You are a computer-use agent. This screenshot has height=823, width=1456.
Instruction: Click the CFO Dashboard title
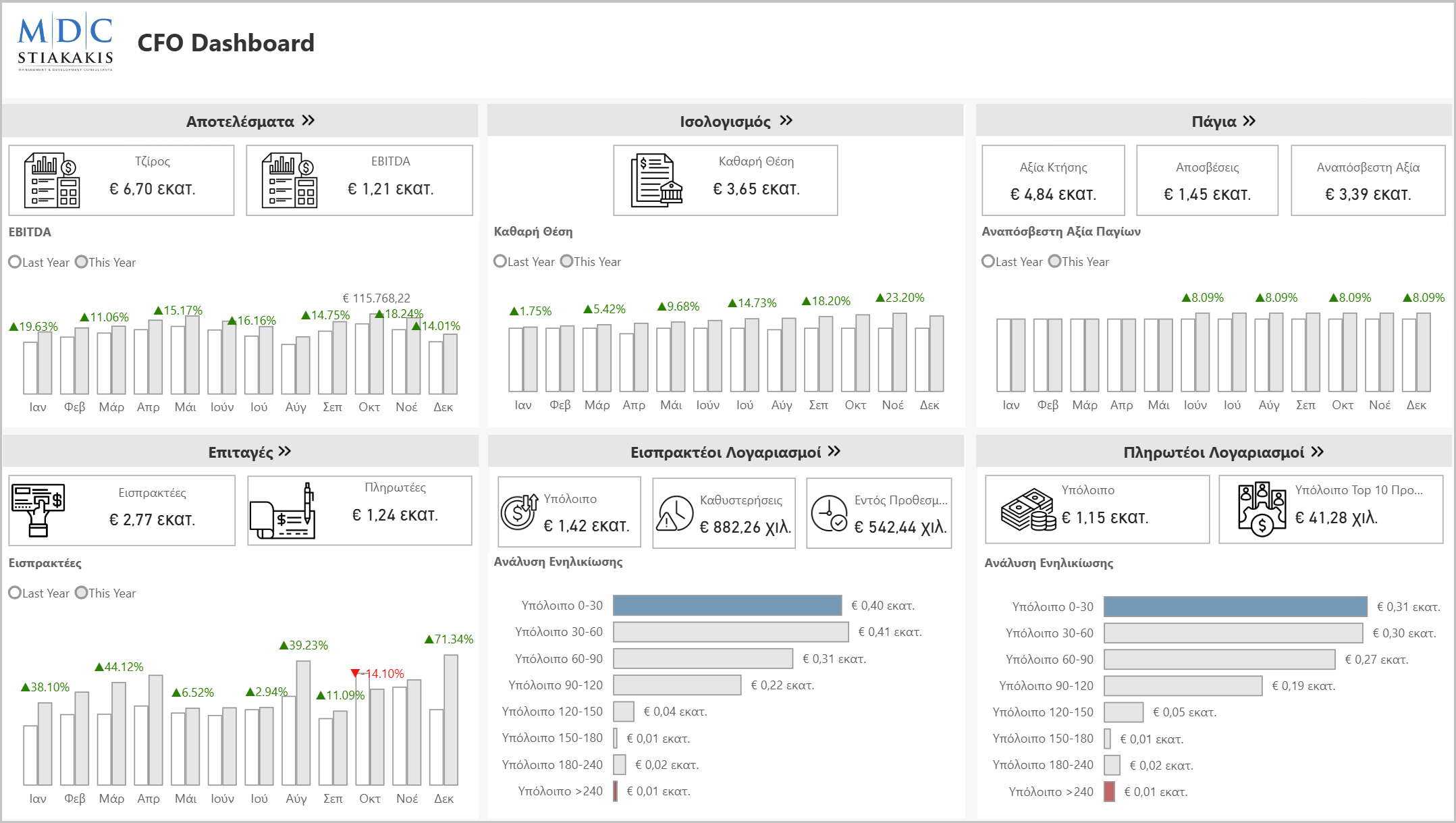pyautogui.click(x=225, y=43)
